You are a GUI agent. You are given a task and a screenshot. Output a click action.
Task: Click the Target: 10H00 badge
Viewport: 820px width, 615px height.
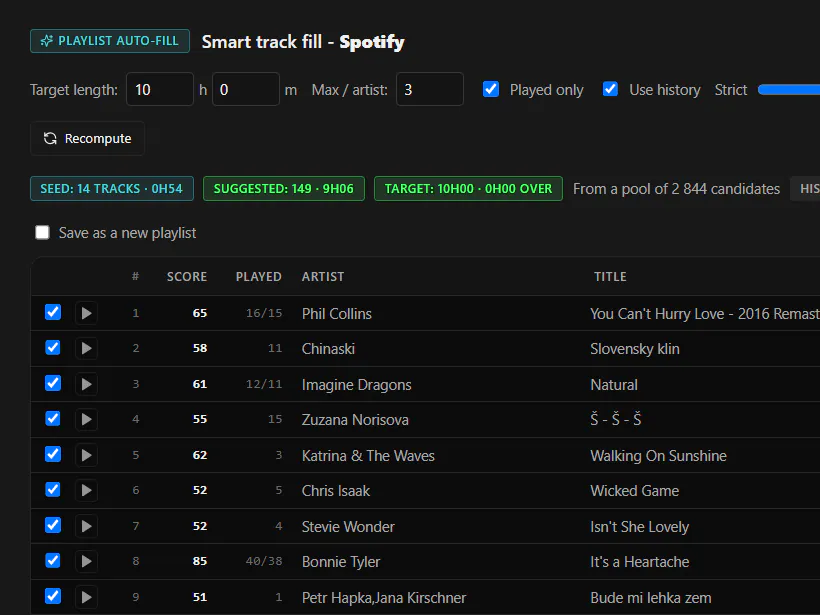468,189
